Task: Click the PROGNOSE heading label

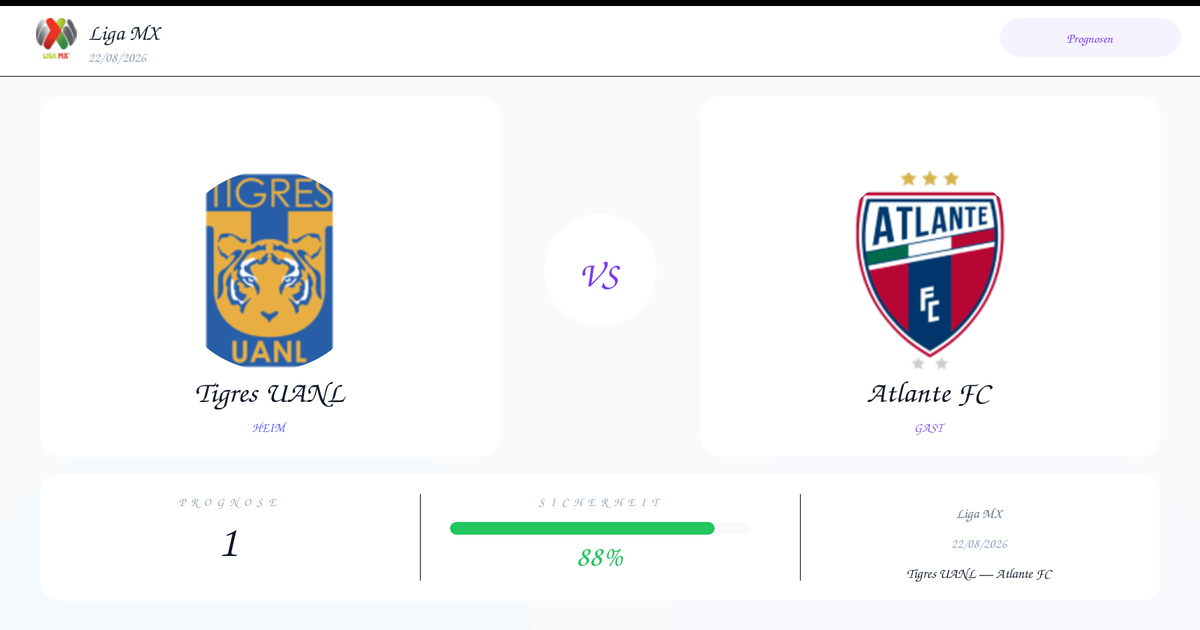Action: coord(230,502)
